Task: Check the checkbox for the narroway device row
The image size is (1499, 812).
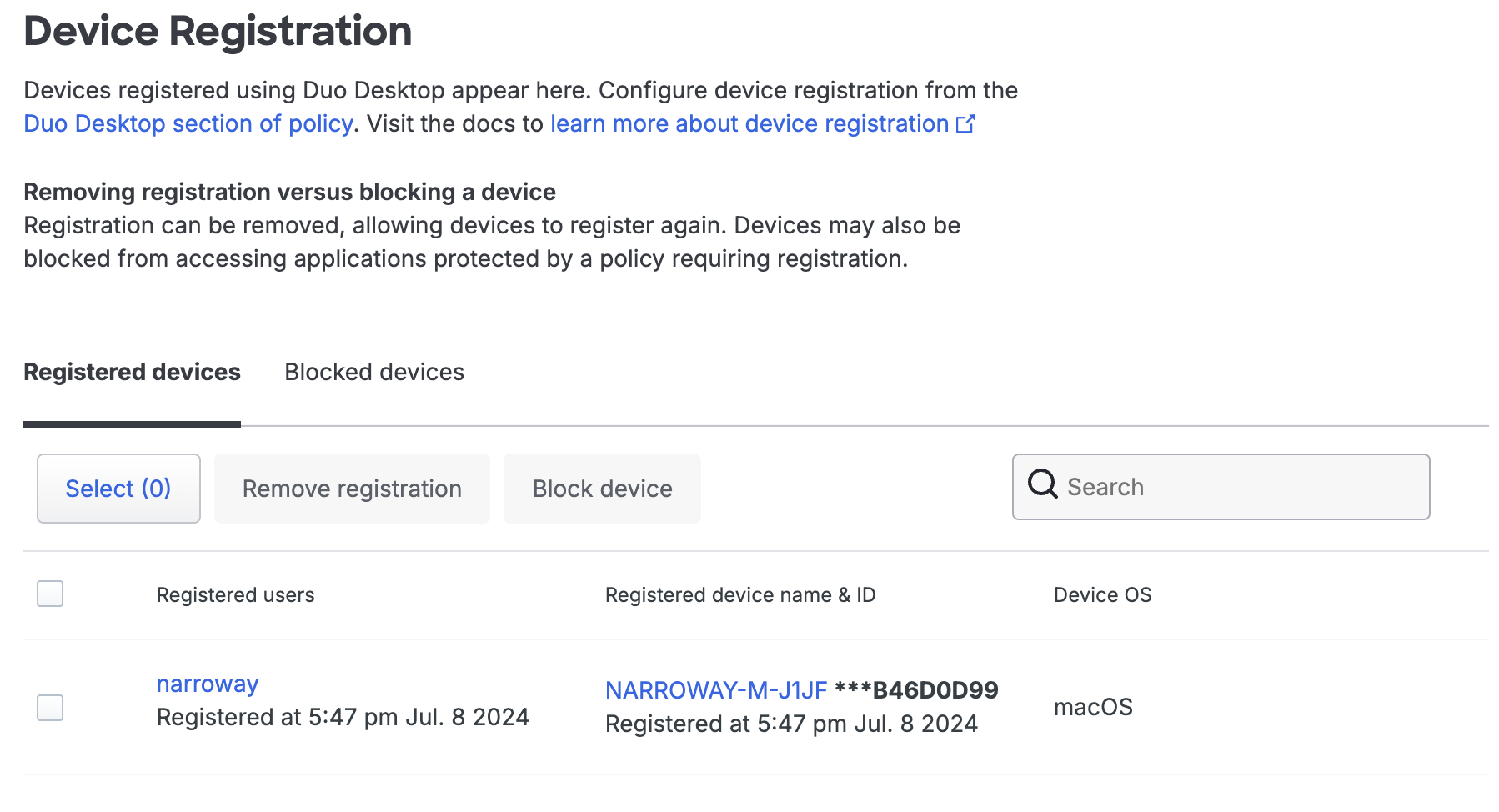Action: coord(50,708)
